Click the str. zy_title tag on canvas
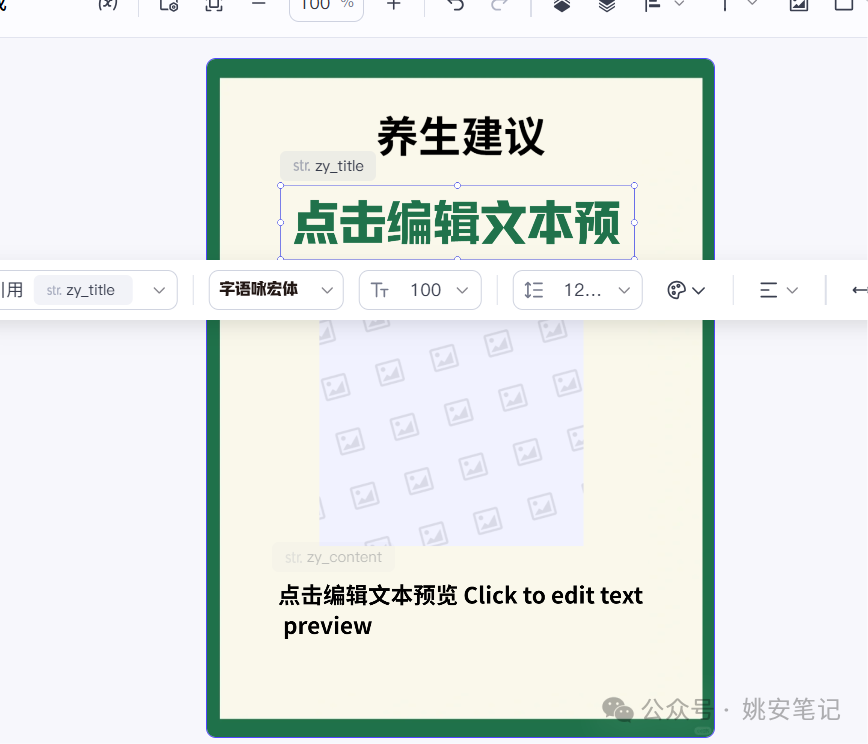This screenshot has width=868, height=744. [328, 166]
